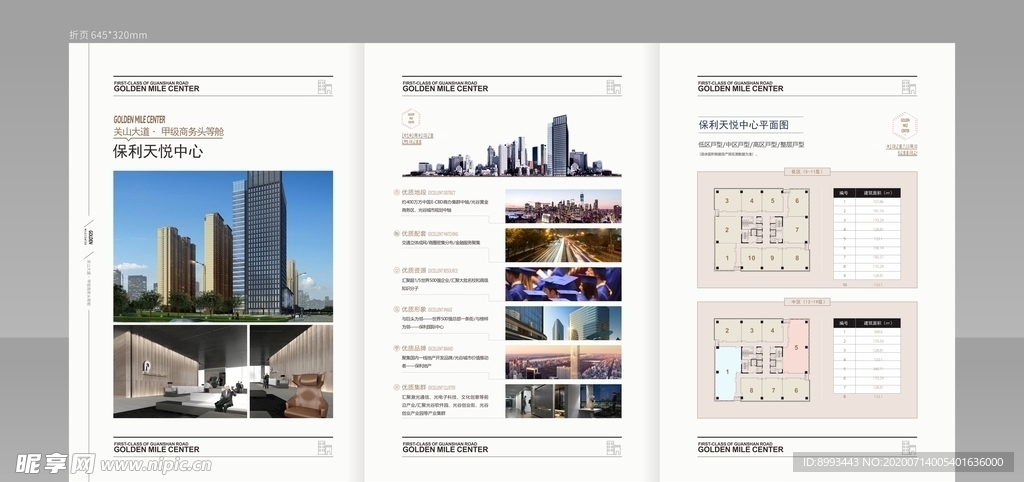Click the large 保利天悦中心 title on left page

(x=158, y=152)
